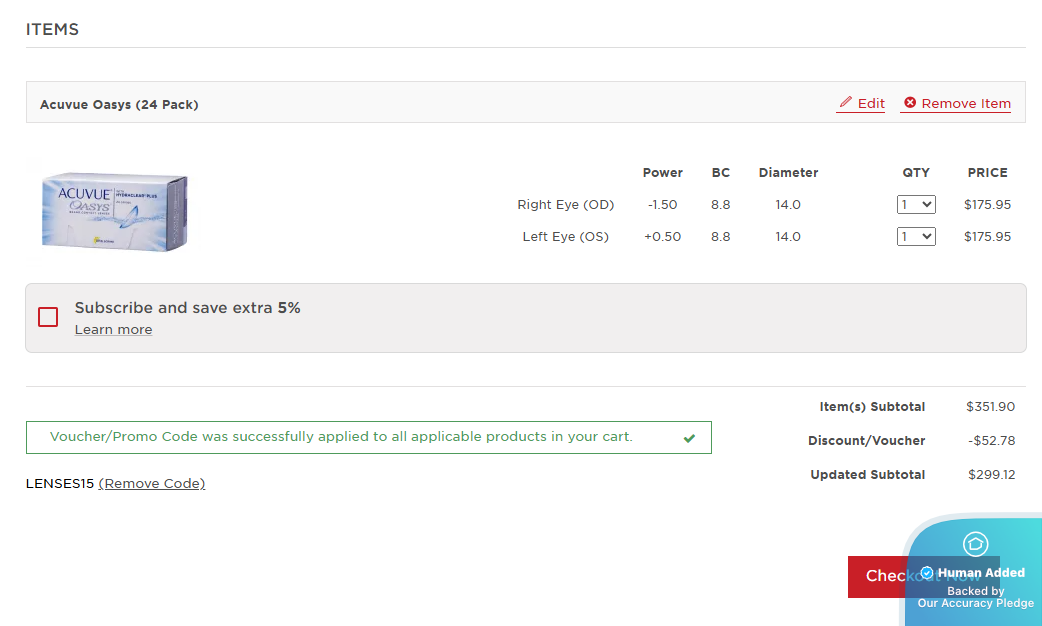
Task: Click the Updated Subtotal amount $299.12
Action: pos(991,475)
